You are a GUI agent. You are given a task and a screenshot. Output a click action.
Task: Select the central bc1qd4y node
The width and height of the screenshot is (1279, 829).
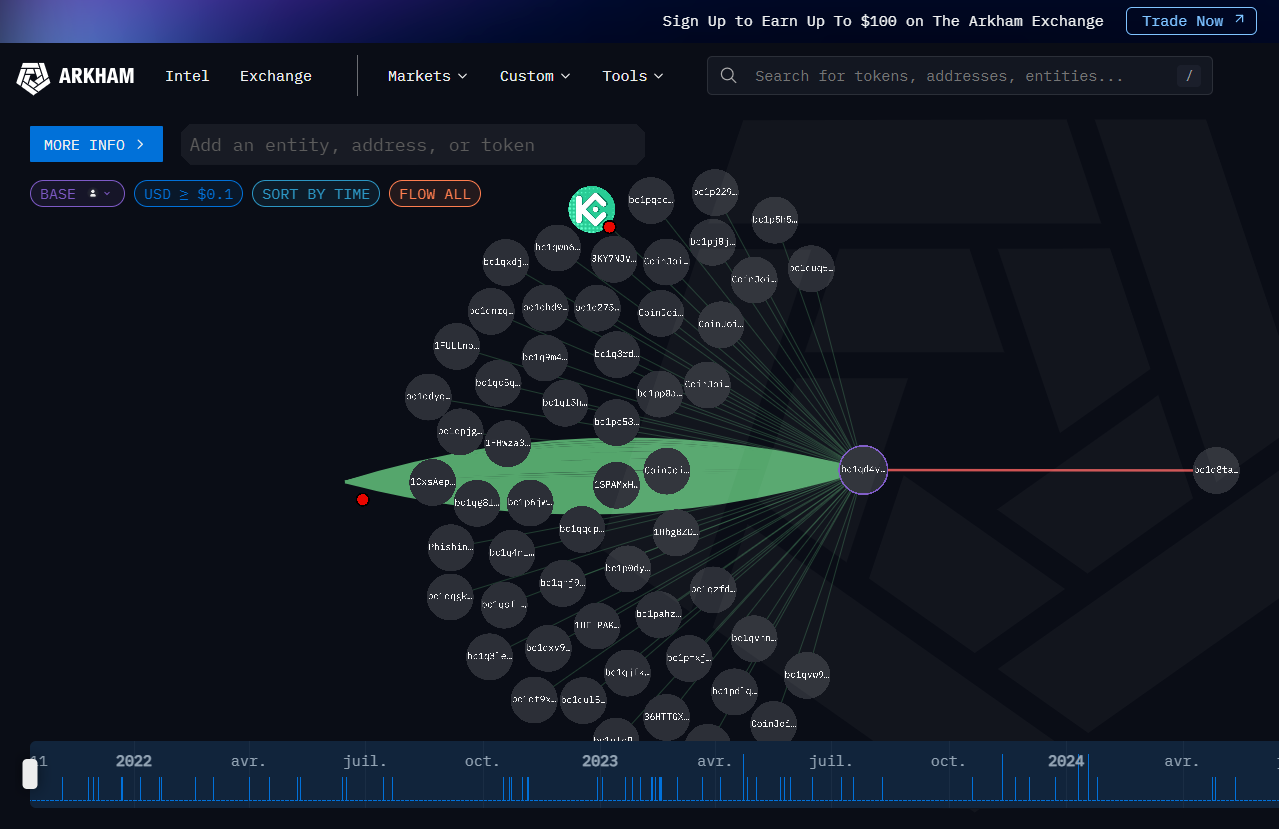point(862,470)
